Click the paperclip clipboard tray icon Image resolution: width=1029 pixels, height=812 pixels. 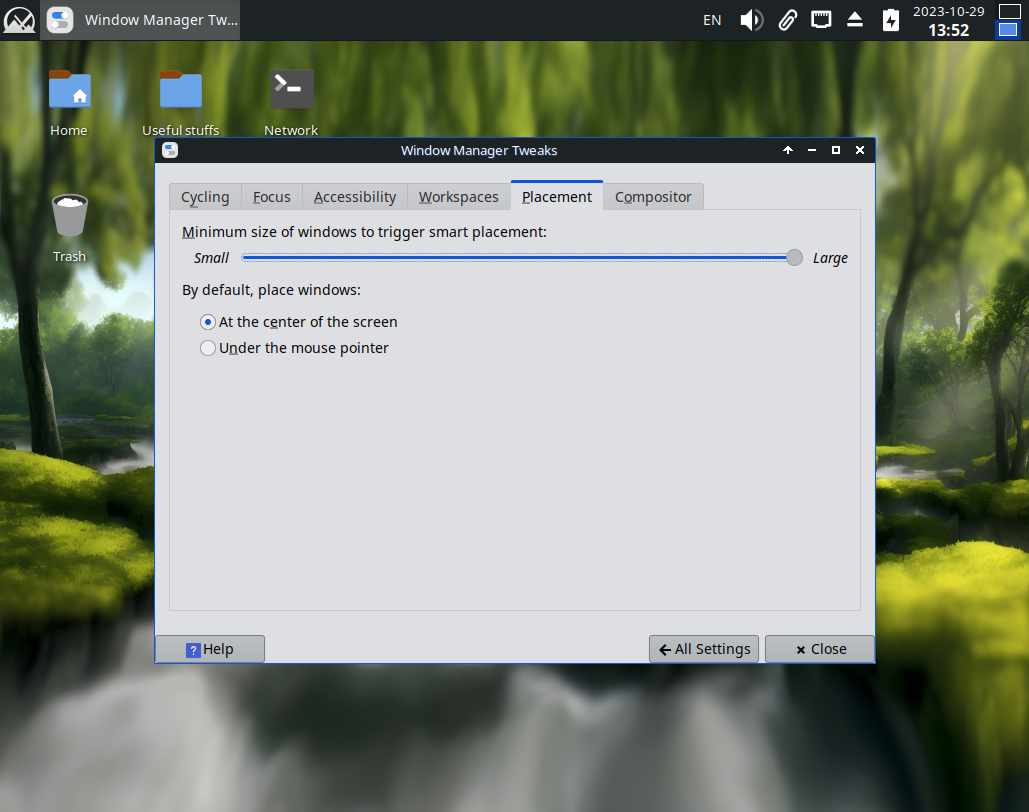pos(788,20)
